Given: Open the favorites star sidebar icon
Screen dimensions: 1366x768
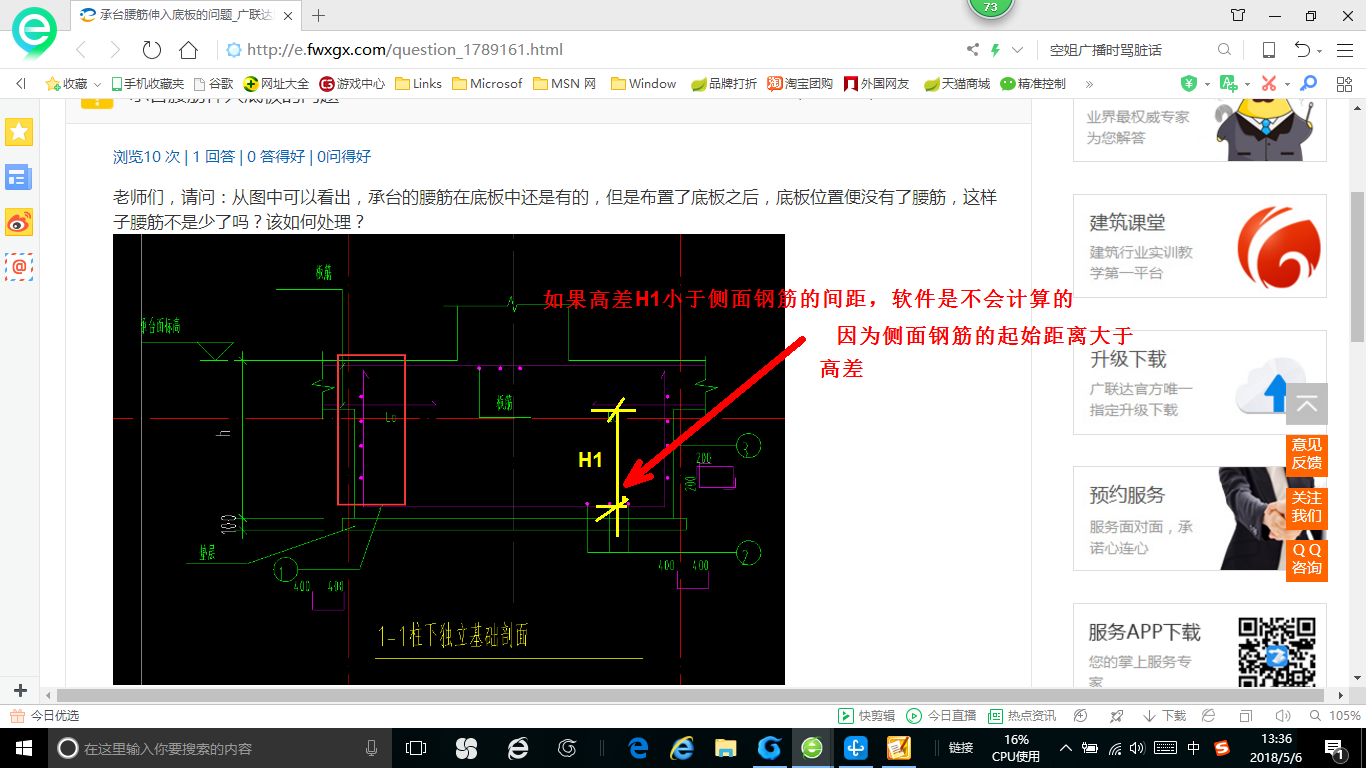Looking at the screenshot, I should pos(19,131).
